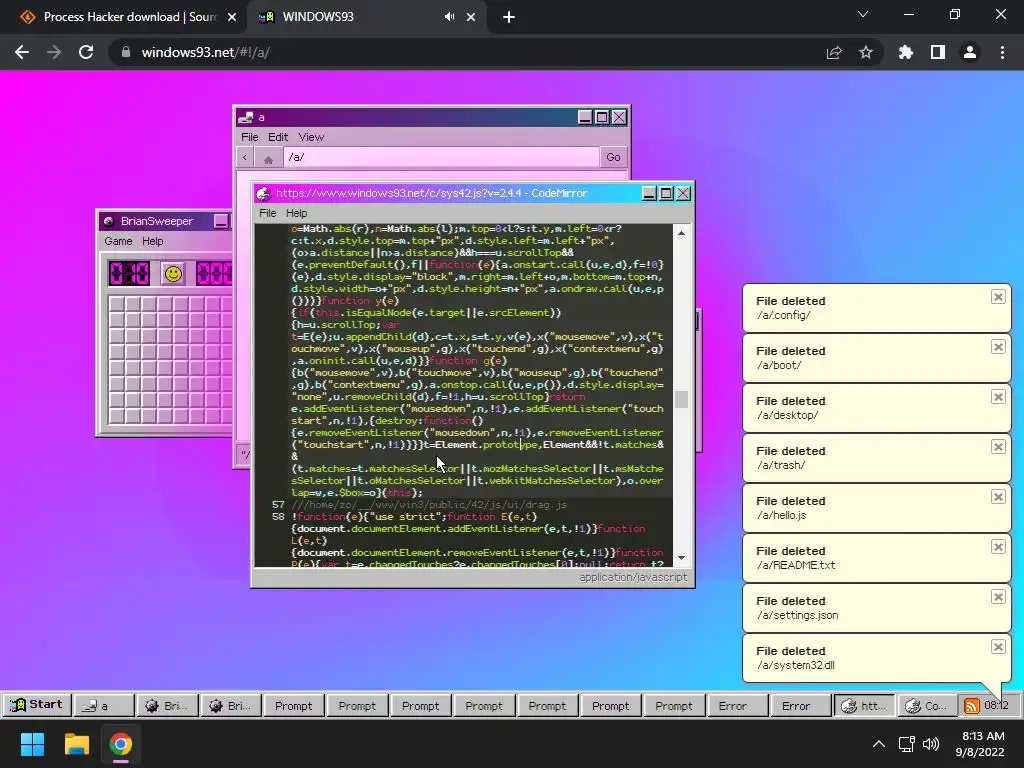Open File Explorer from the Windows taskbar
This screenshot has height=768, width=1024.
tap(76, 744)
